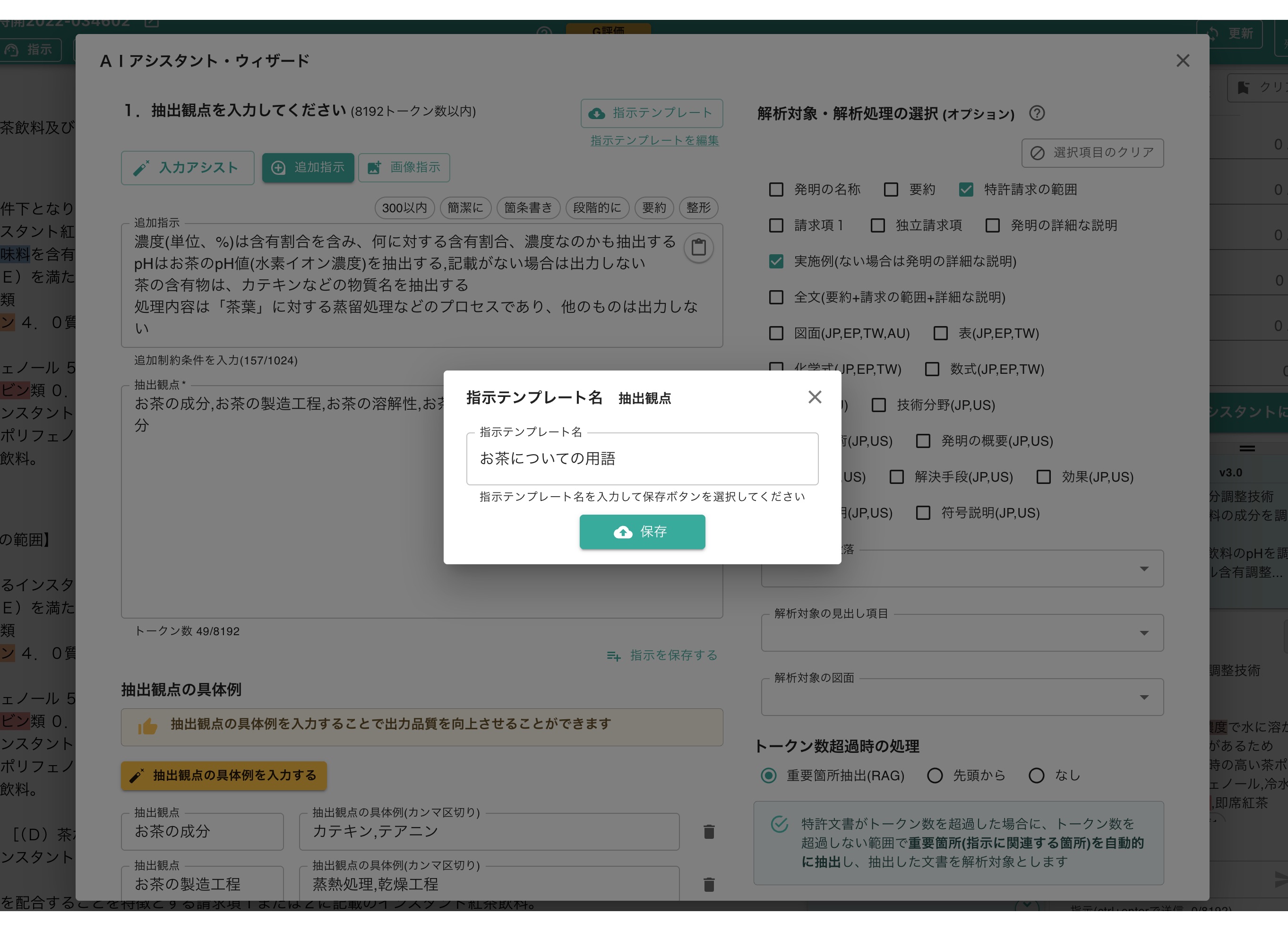Open the paragraph dropdown above 解析対象の見出し項目
Viewport: 1288px width, 931px height.
coord(962,569)
